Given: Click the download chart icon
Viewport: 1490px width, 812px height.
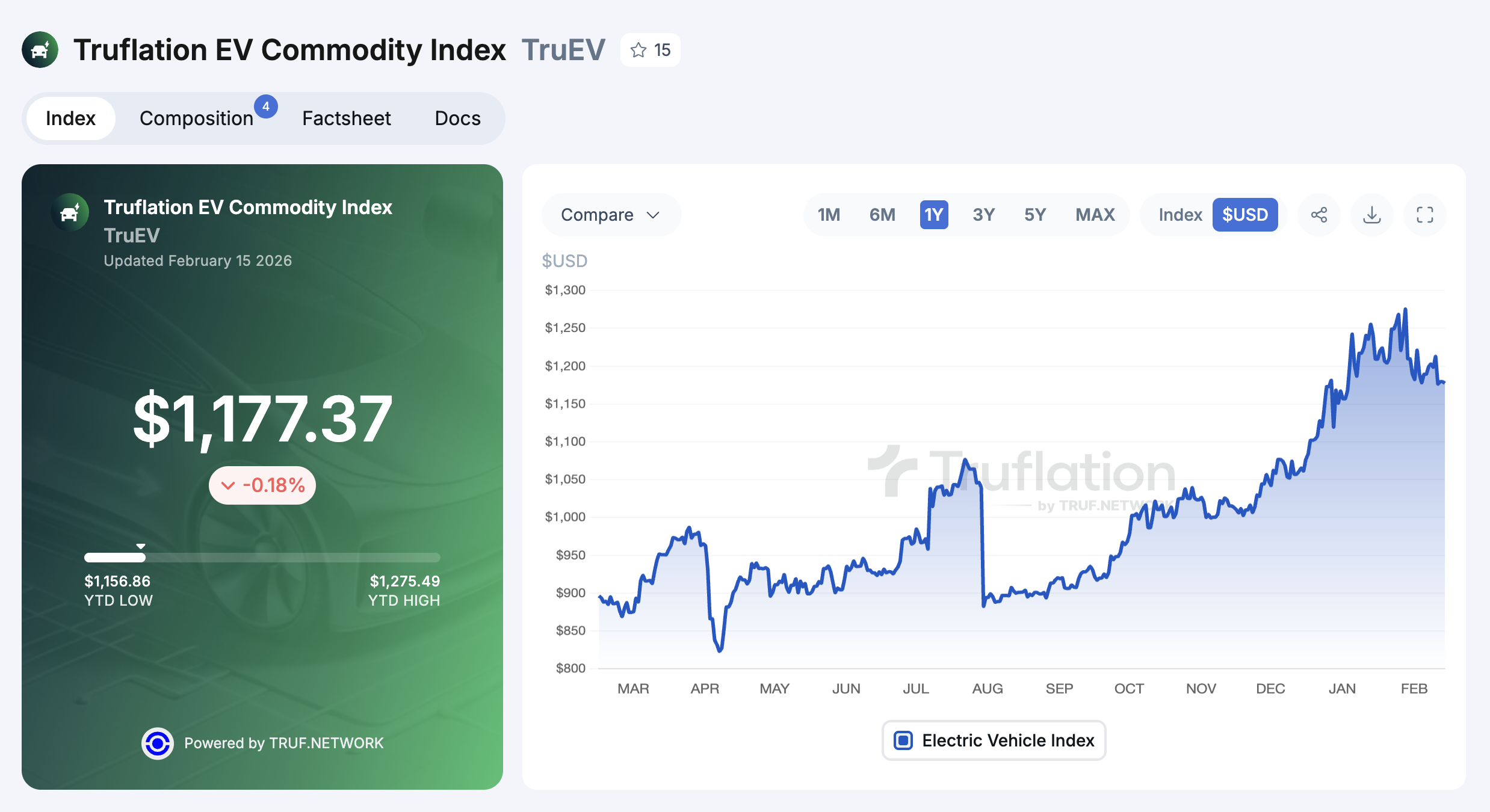Looking at the screenshot, I should pyautogui.click(x=1372, y=215).
